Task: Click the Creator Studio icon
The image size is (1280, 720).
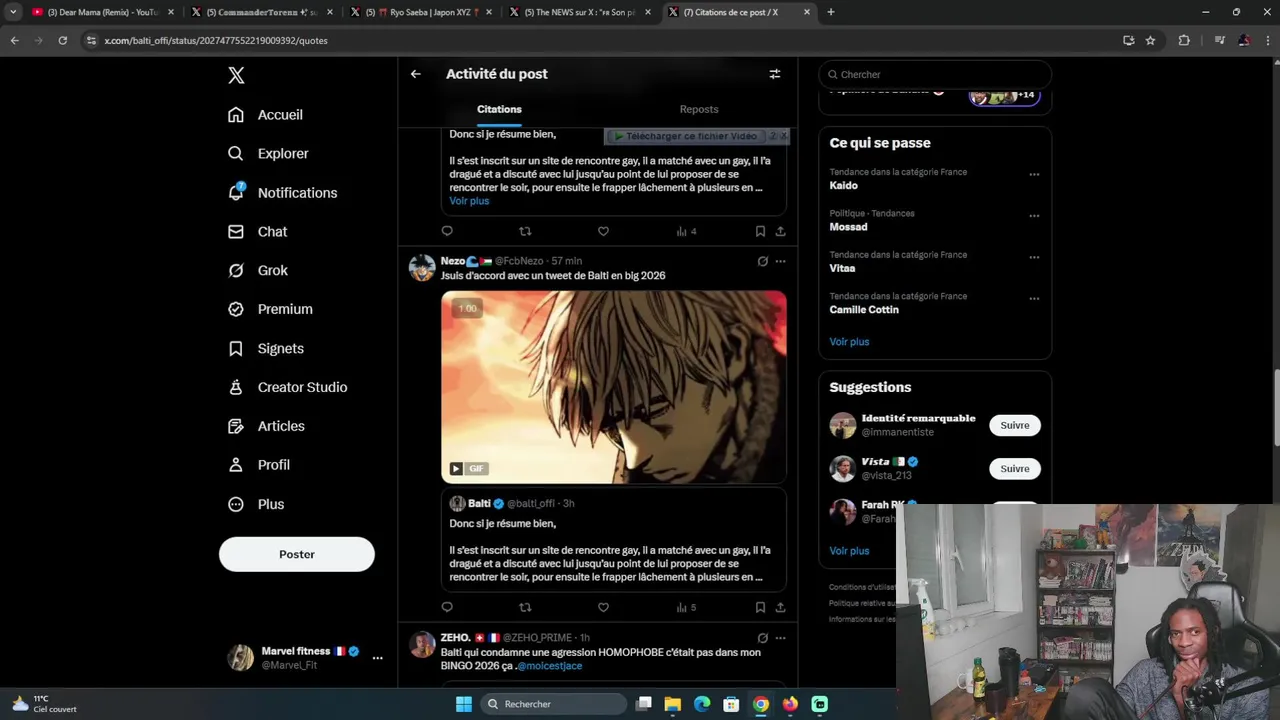Action: (236, 387)
